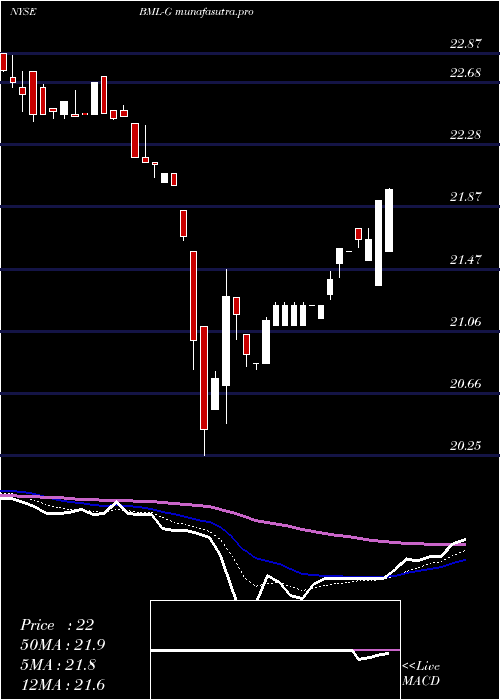Viewport: 500px width, 700px height.
Task: Select the 22.68 price level label
Action: [466, 73]
